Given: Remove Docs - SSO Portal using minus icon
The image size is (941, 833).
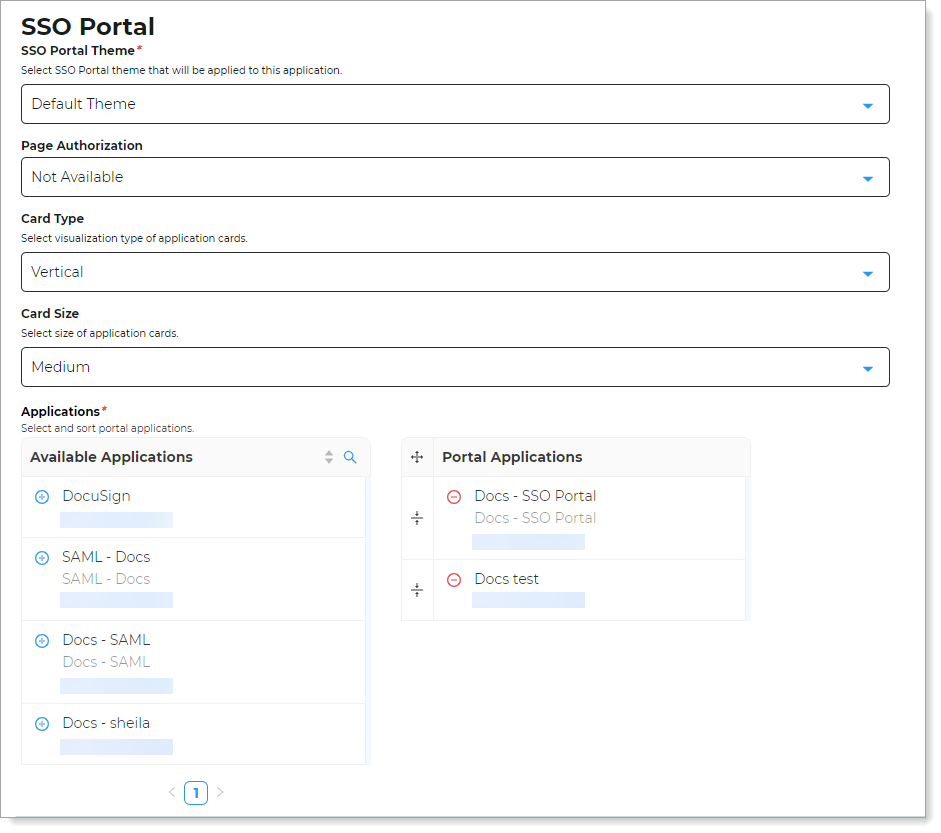Looking at the screenshot, I should tap(454, 496).
